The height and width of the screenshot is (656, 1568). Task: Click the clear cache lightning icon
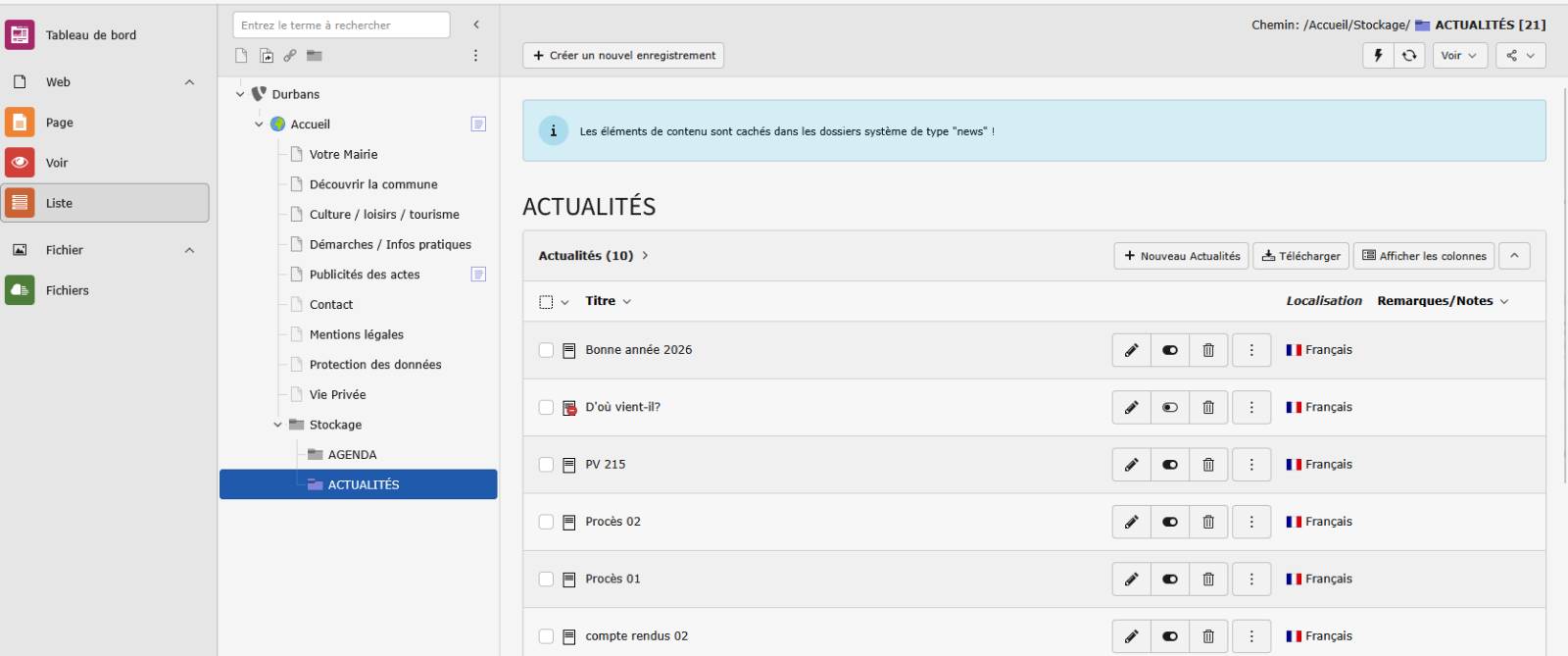(x=1378, y=56)
